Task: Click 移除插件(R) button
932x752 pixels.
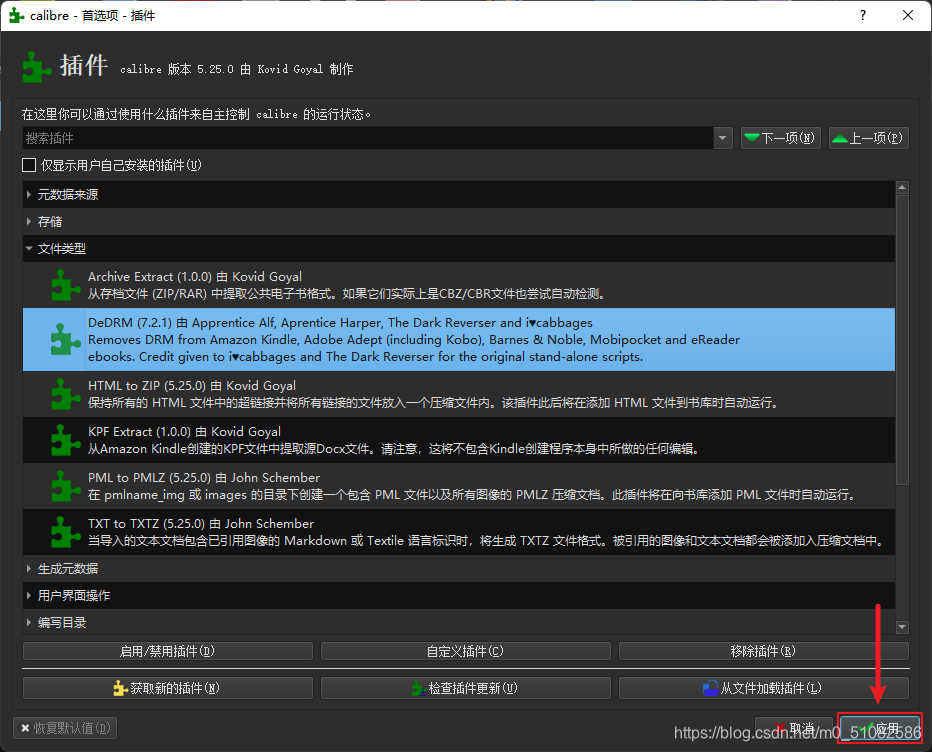Action: (763, 651)
